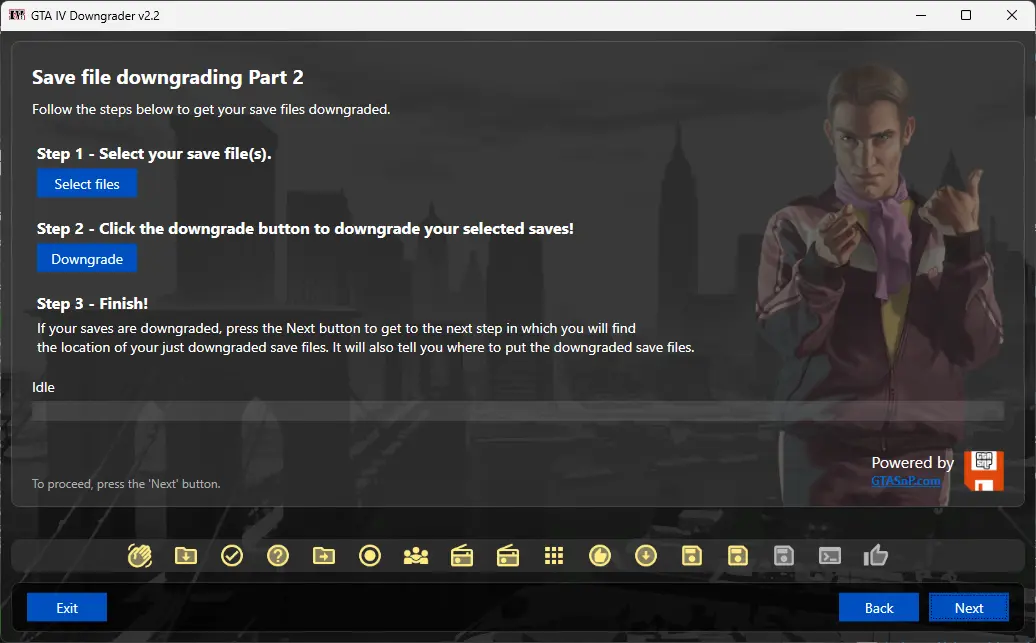Close the GTA IV Downgrader window
Image resolution: width=1036 pixels, height=643 pixels.
(1012, 15)
